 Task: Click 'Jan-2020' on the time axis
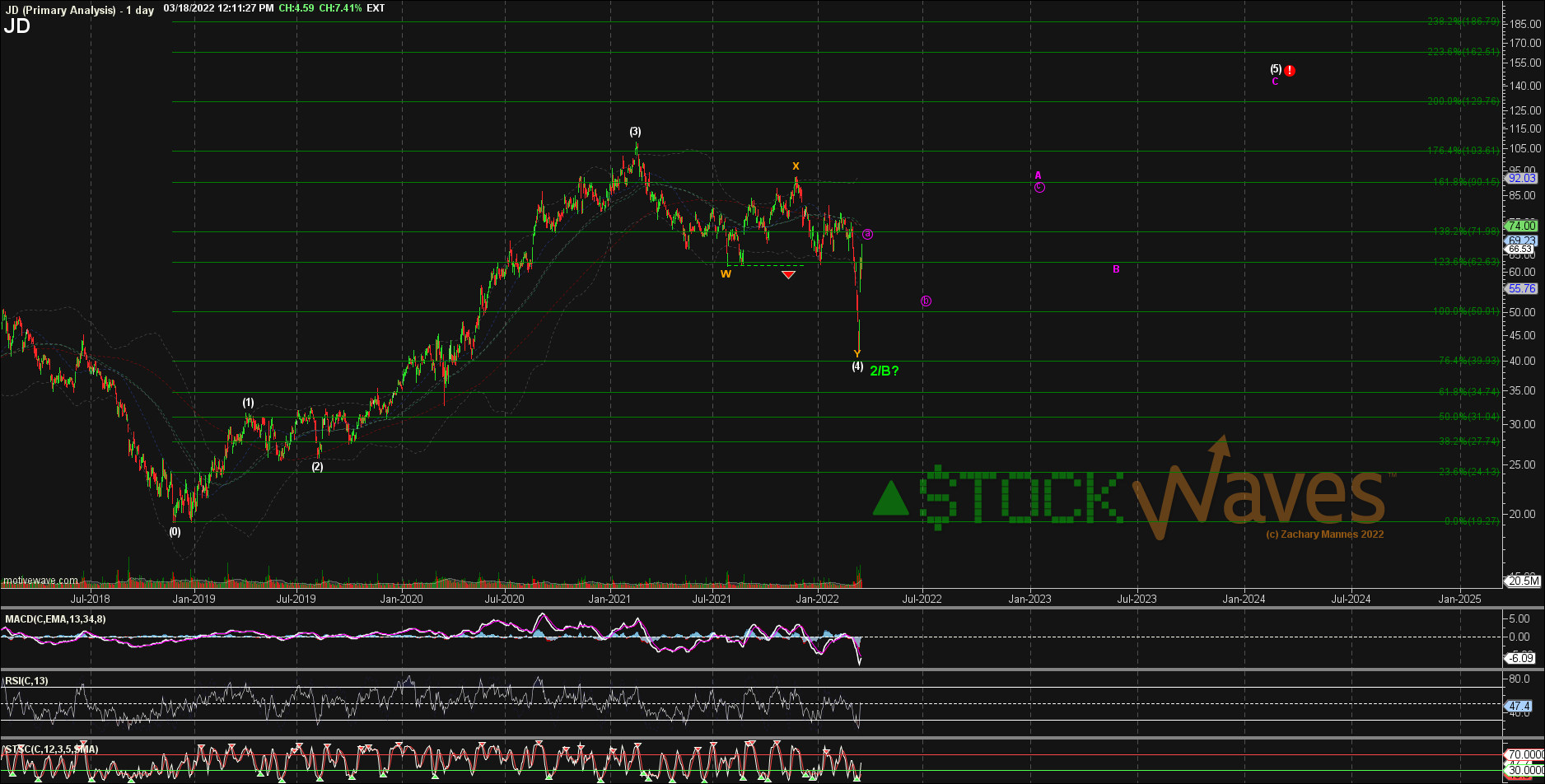(x=401, y=599)
